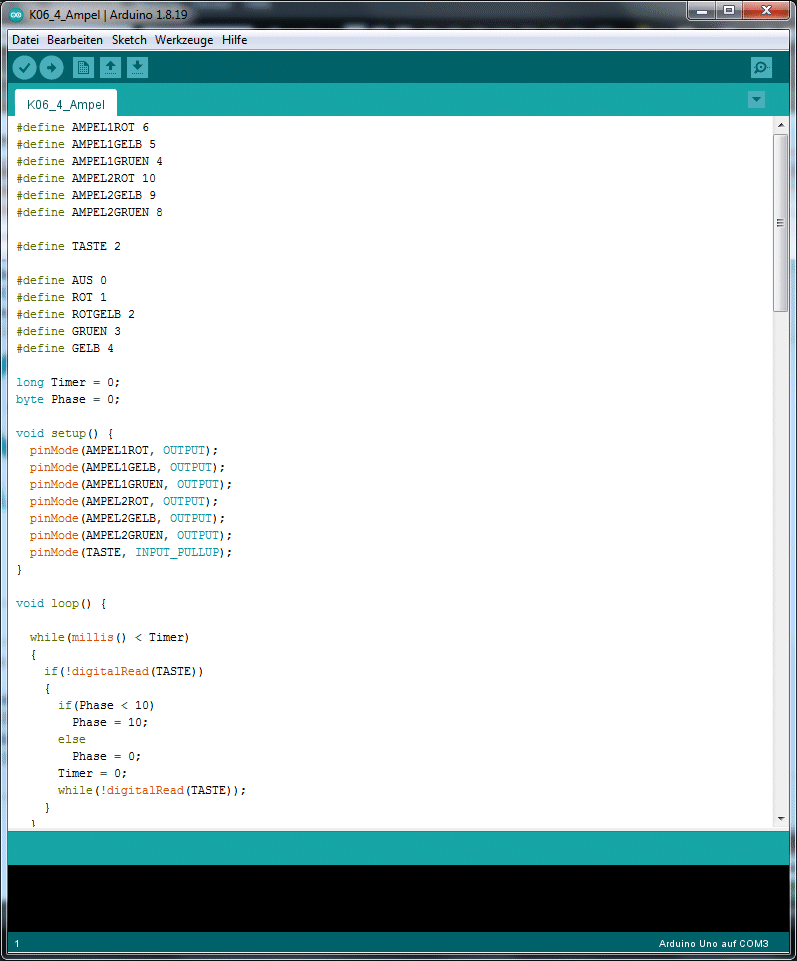The width and height of the screenshot is (797, 961).
Task: Click the 'void loop() {' line
Action: pos(61,604)
